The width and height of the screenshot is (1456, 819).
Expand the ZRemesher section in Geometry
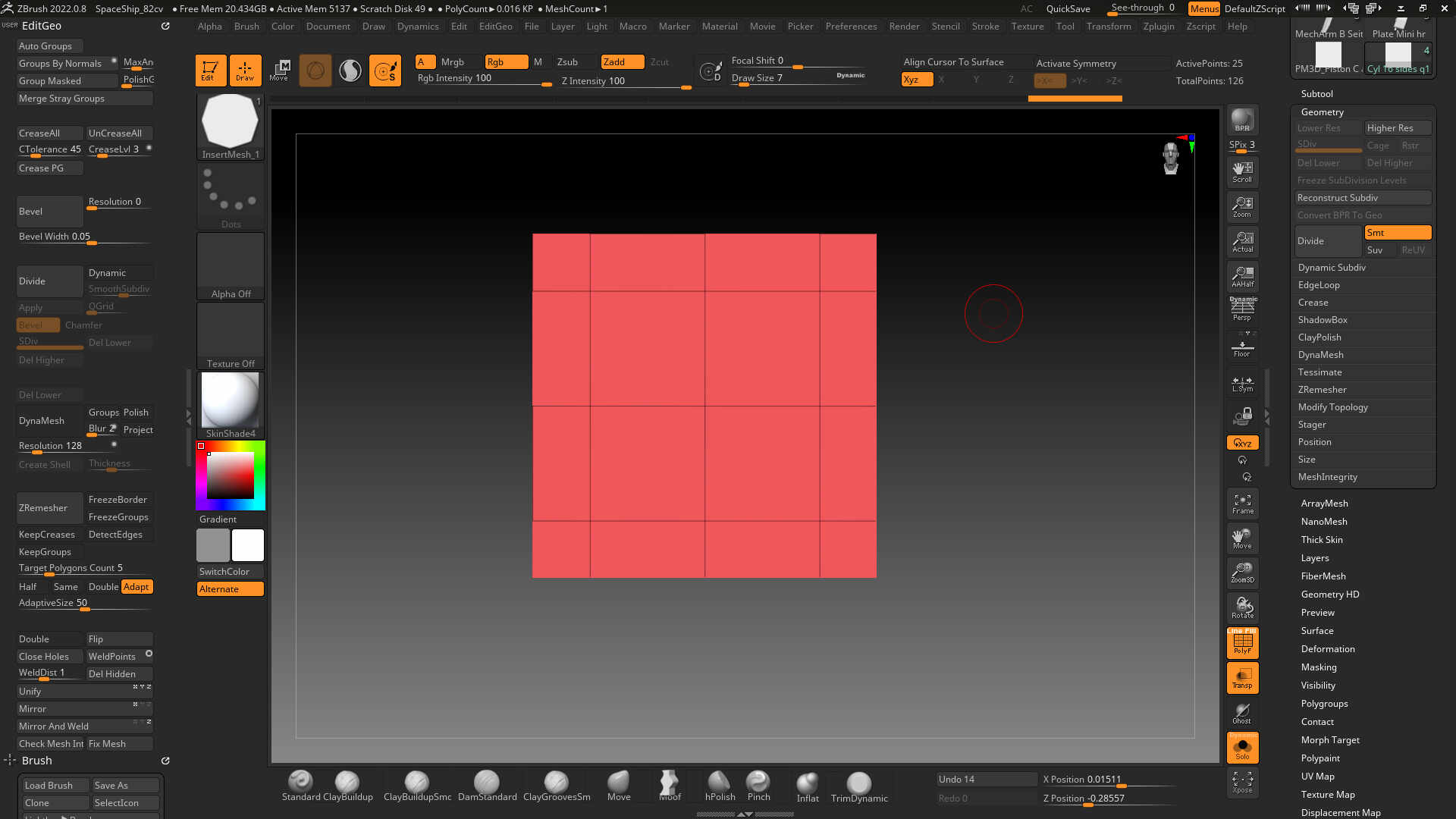click(1322, 390)
